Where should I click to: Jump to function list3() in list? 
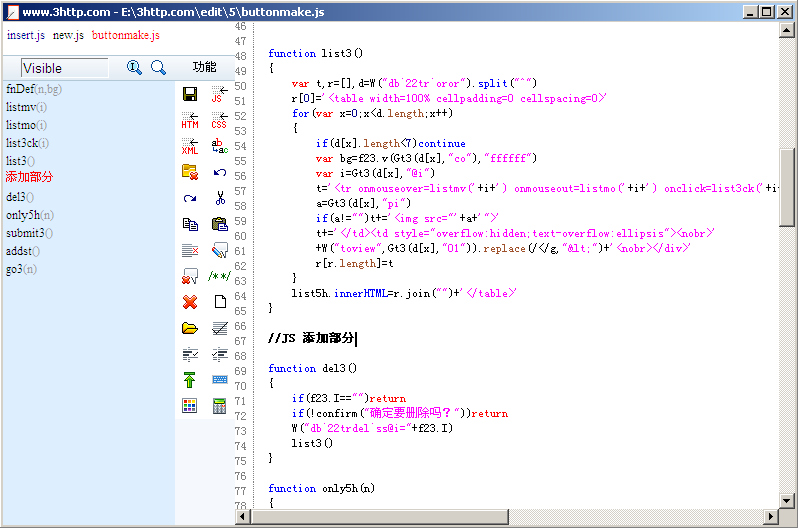click(x=20, y=161)
